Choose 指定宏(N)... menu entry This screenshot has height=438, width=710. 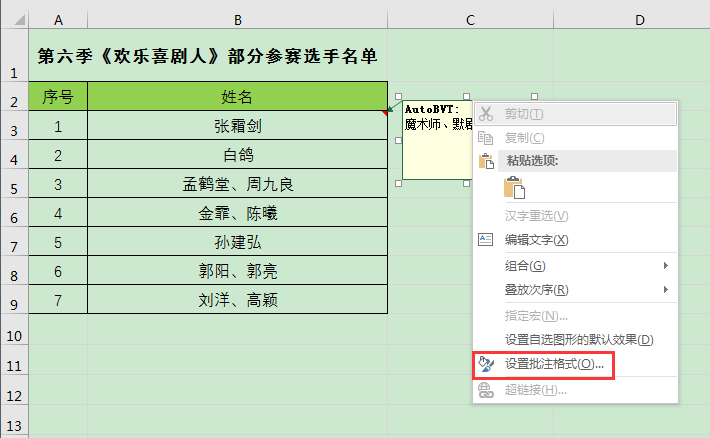point(575,315)
